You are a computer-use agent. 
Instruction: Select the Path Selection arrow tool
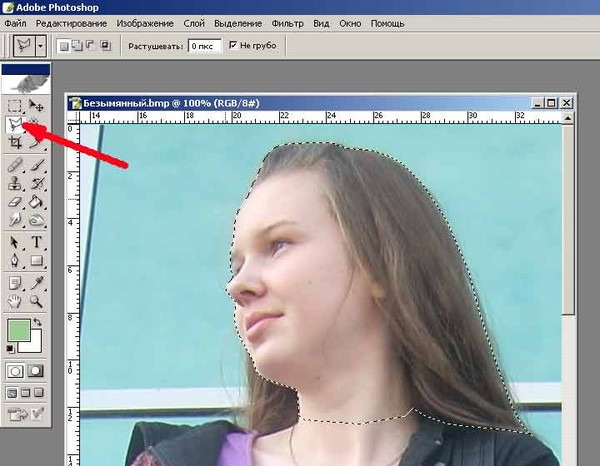15,243
